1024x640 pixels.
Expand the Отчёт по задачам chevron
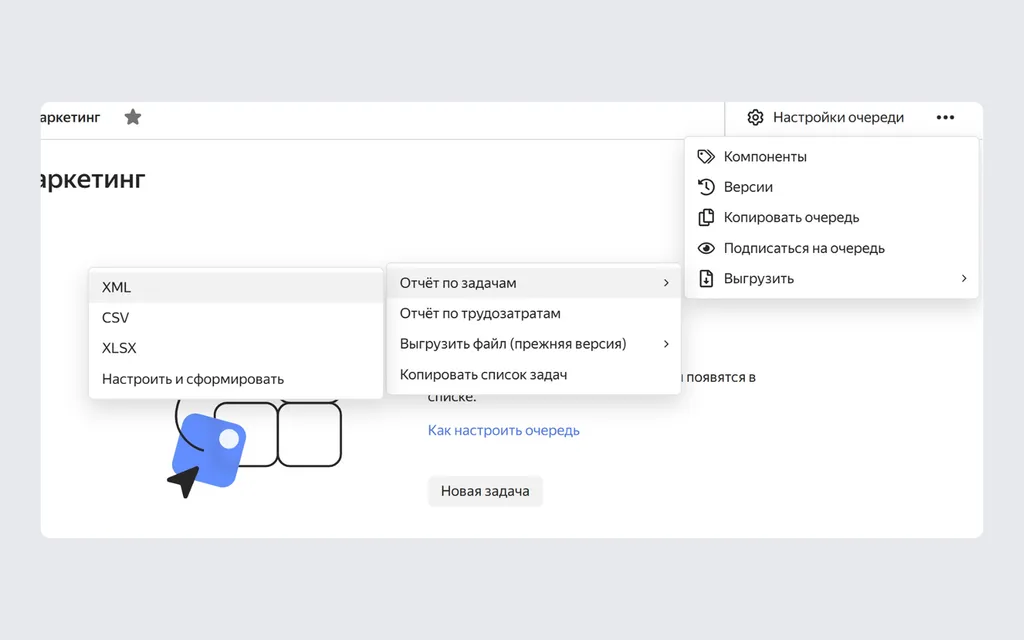(x=666, y=283)
